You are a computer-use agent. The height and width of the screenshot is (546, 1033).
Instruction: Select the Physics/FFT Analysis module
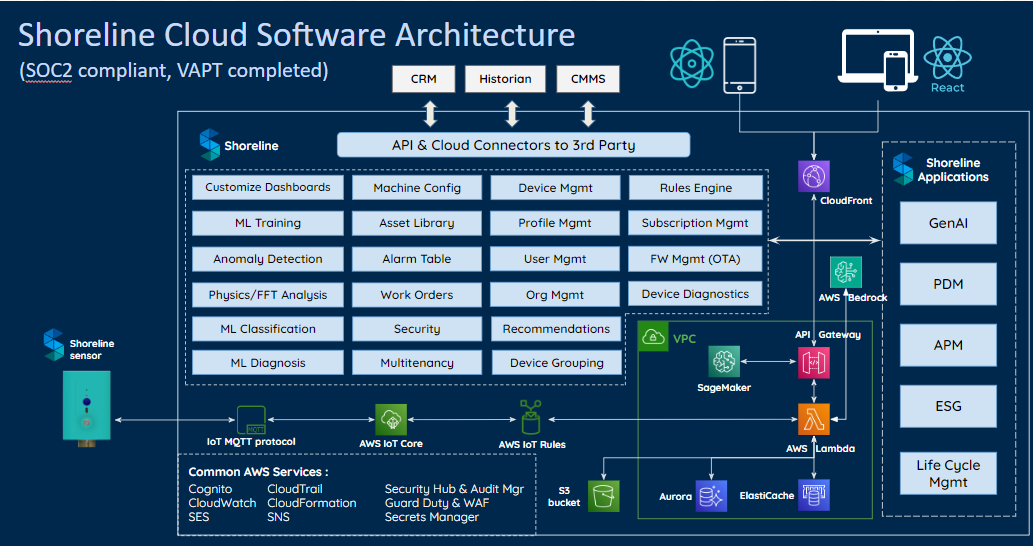click(x=267, y=295)
